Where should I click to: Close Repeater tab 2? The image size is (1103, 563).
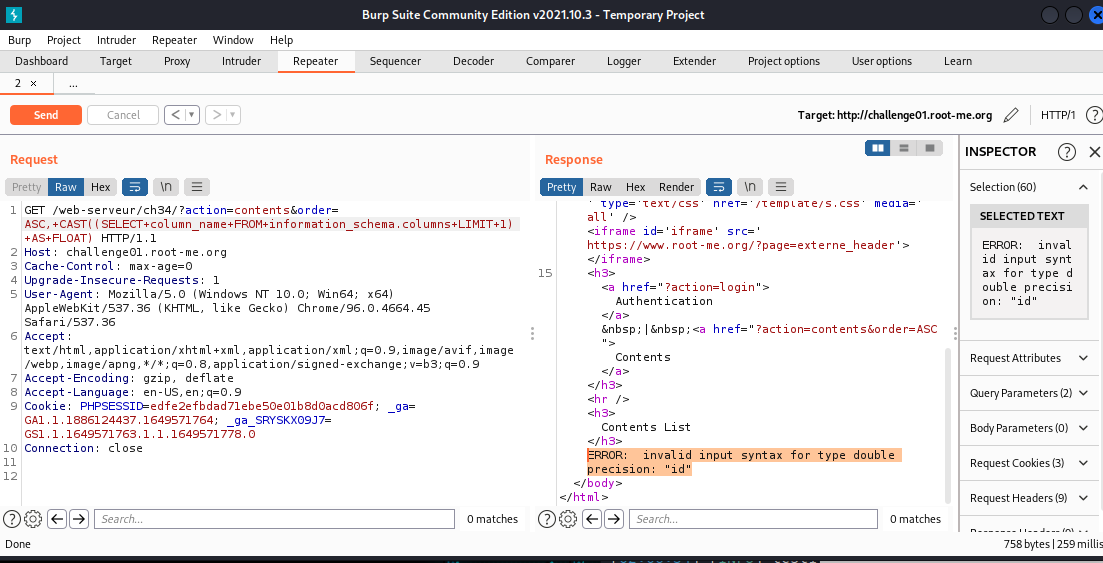[33, 84]
